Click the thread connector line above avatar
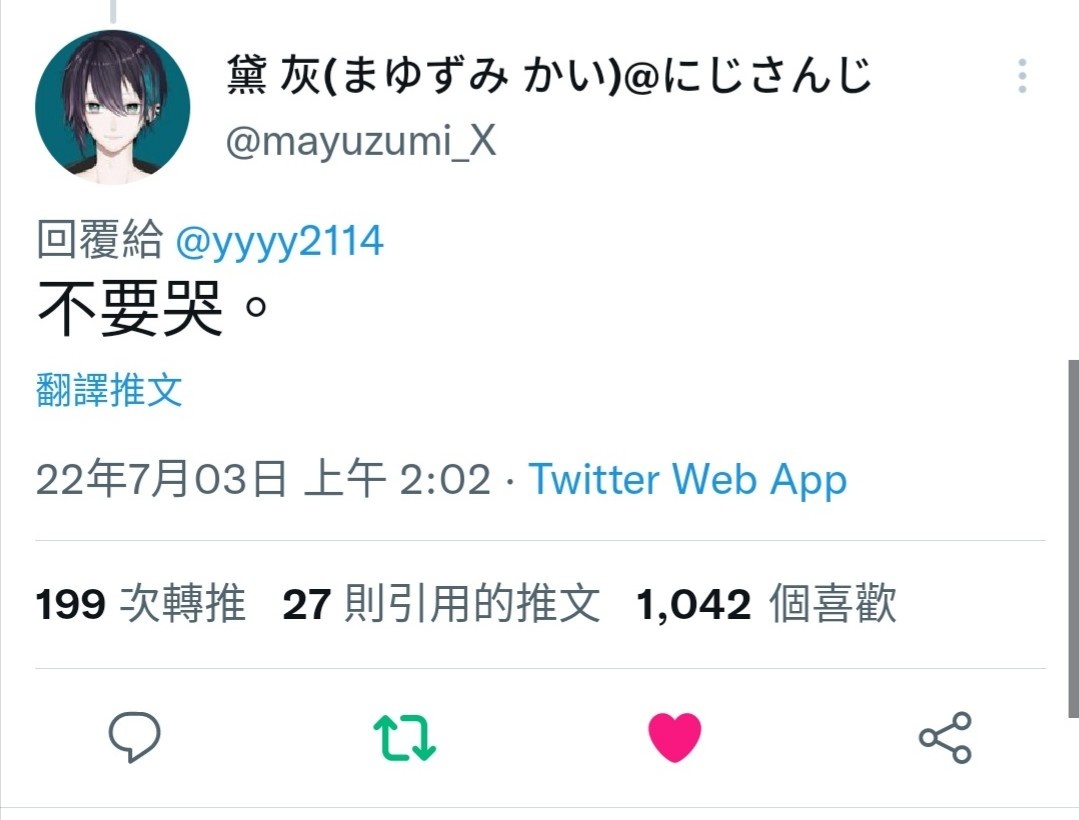Image resolution: width=1079 pixels, height=820 pixels. point(113,11)
